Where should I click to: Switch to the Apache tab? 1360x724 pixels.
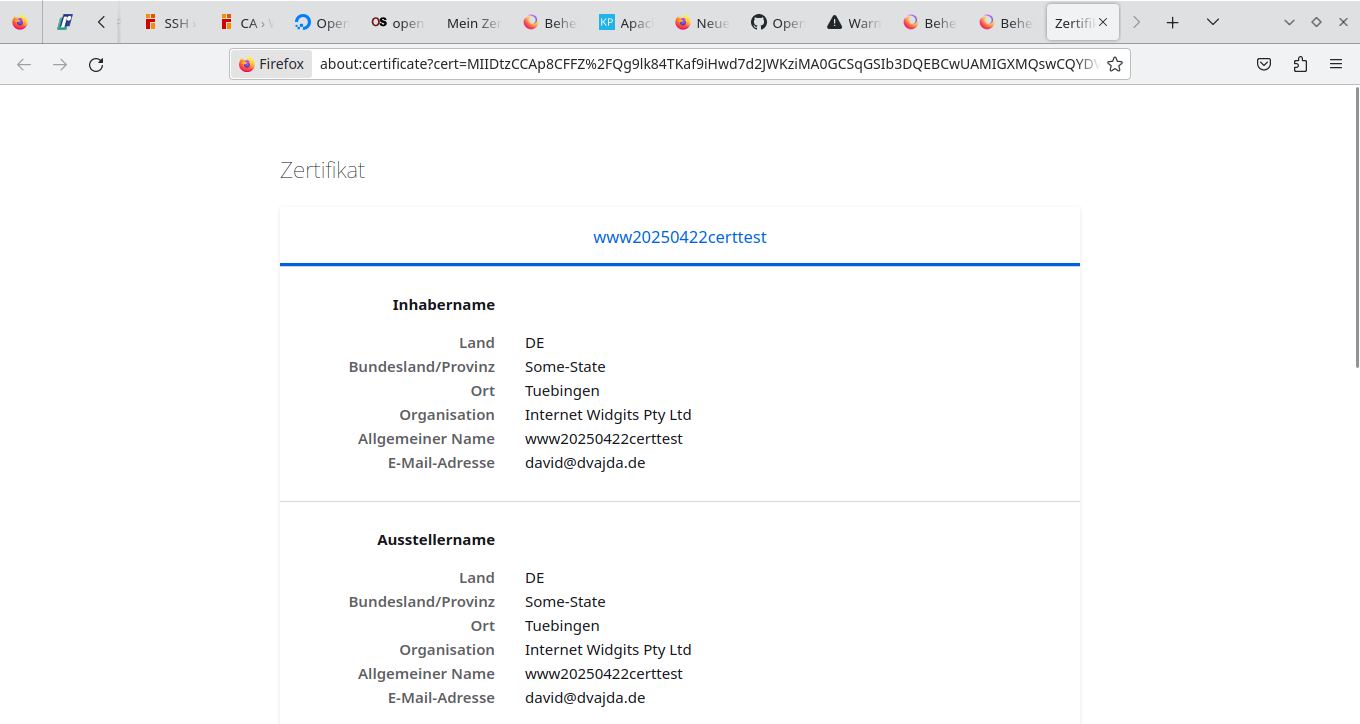click(626, 22)
